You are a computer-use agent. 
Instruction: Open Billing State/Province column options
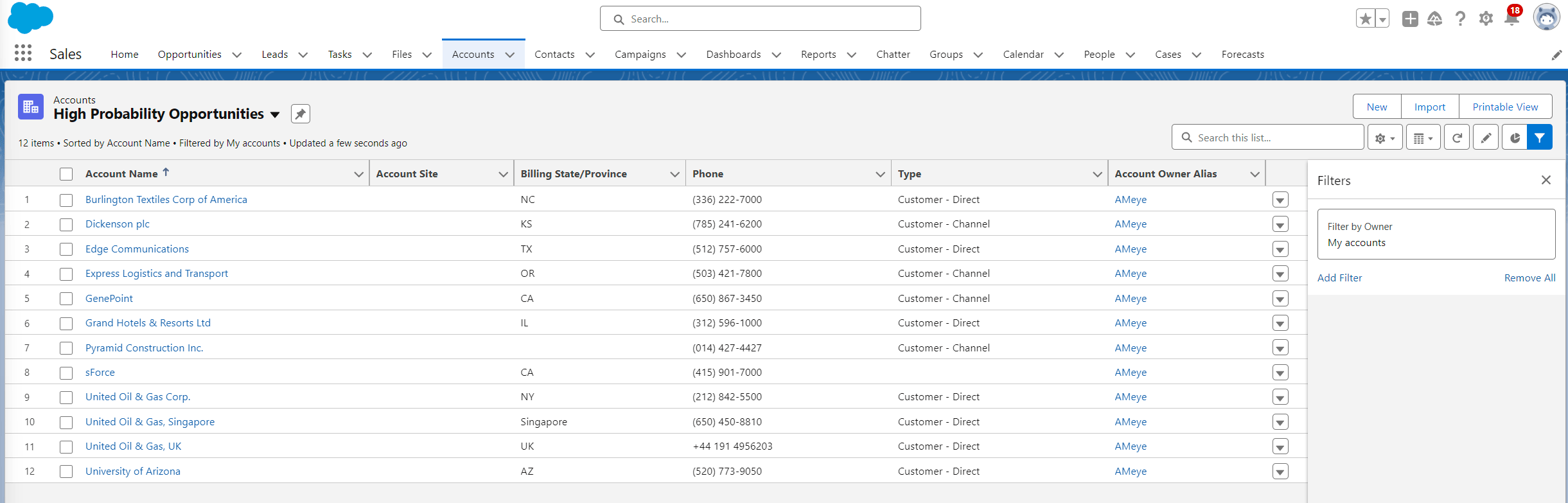click(674, 174)
